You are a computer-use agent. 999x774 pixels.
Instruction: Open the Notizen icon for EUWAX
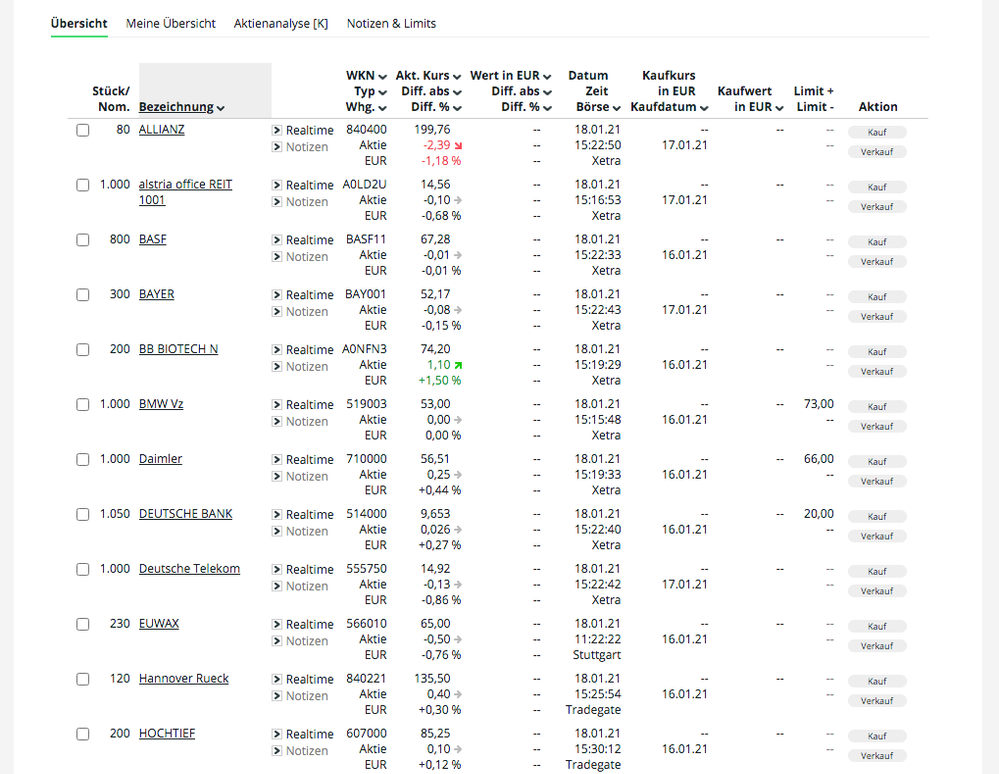pos(277,642)
